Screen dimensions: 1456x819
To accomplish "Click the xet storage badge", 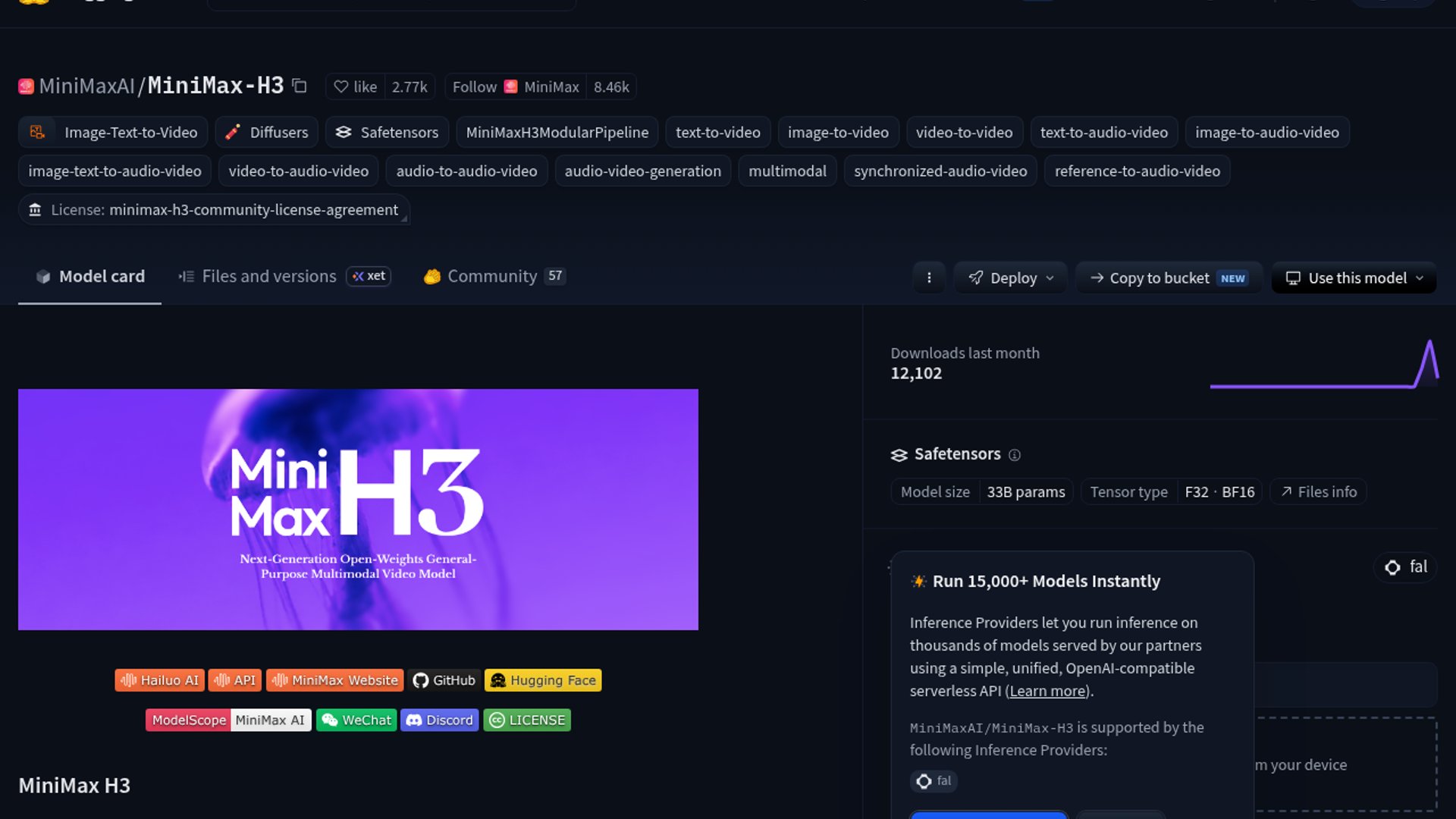I will coord(369,276).
